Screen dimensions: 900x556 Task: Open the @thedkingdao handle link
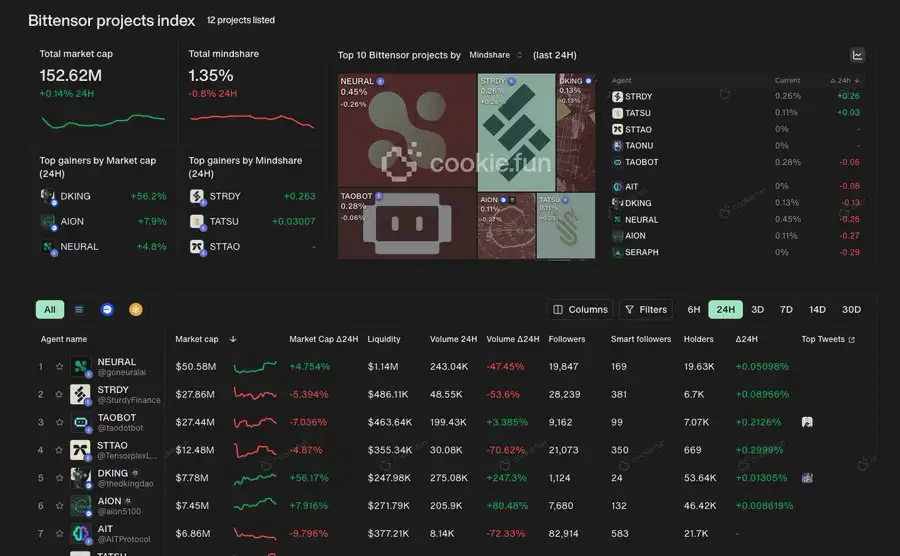pos(126,484)
